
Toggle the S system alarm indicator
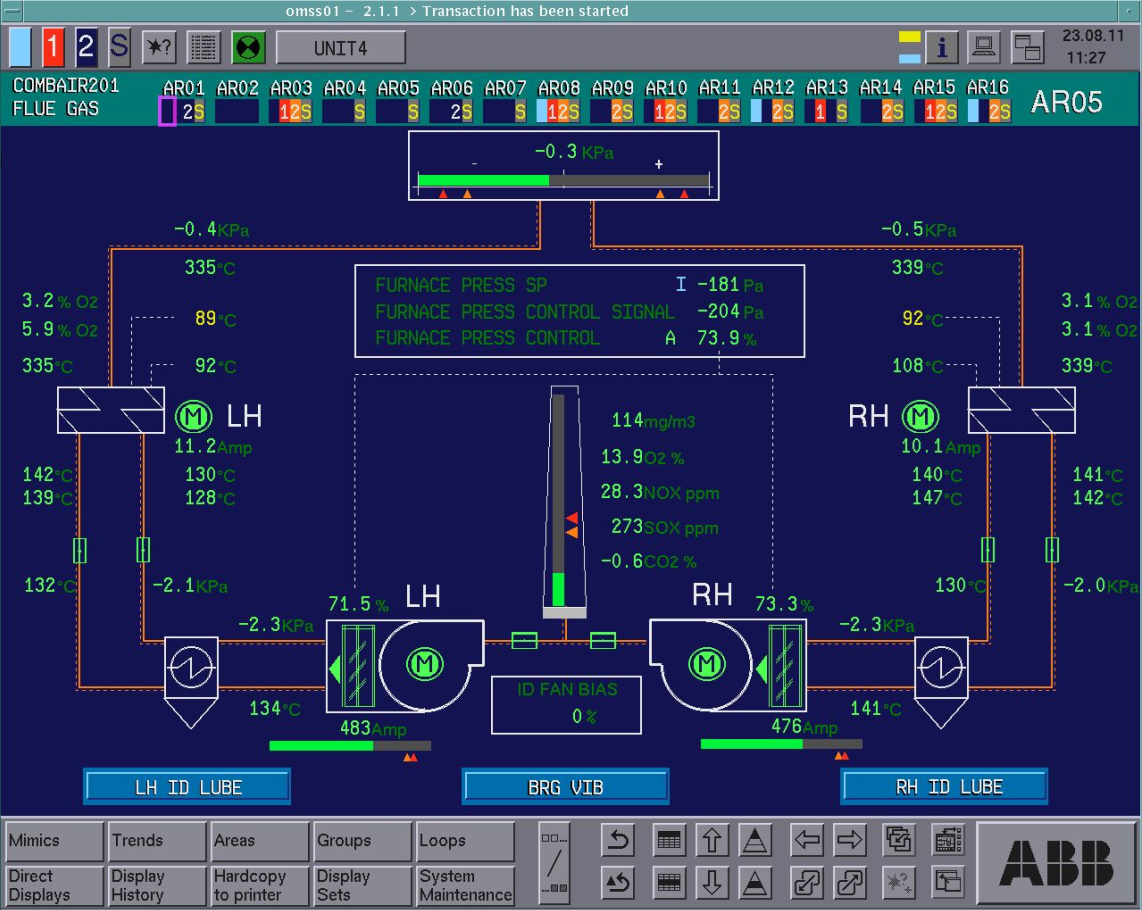[x=119, y=47]
